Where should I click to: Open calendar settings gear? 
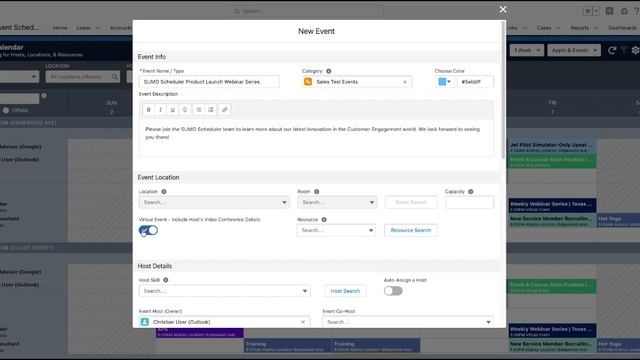coord(636,50)
